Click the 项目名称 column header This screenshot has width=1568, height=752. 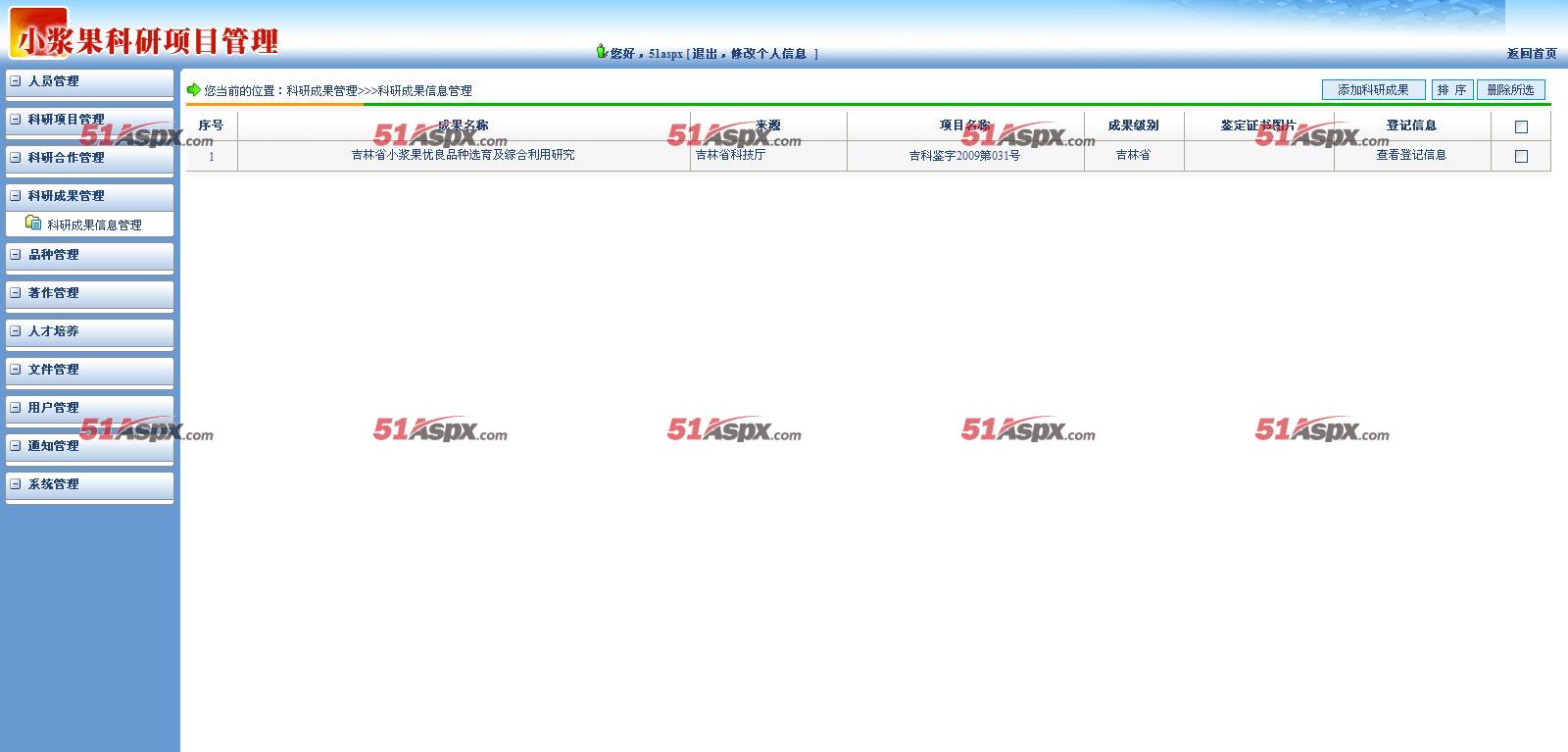pyautogui.click(x=965, y=125)
